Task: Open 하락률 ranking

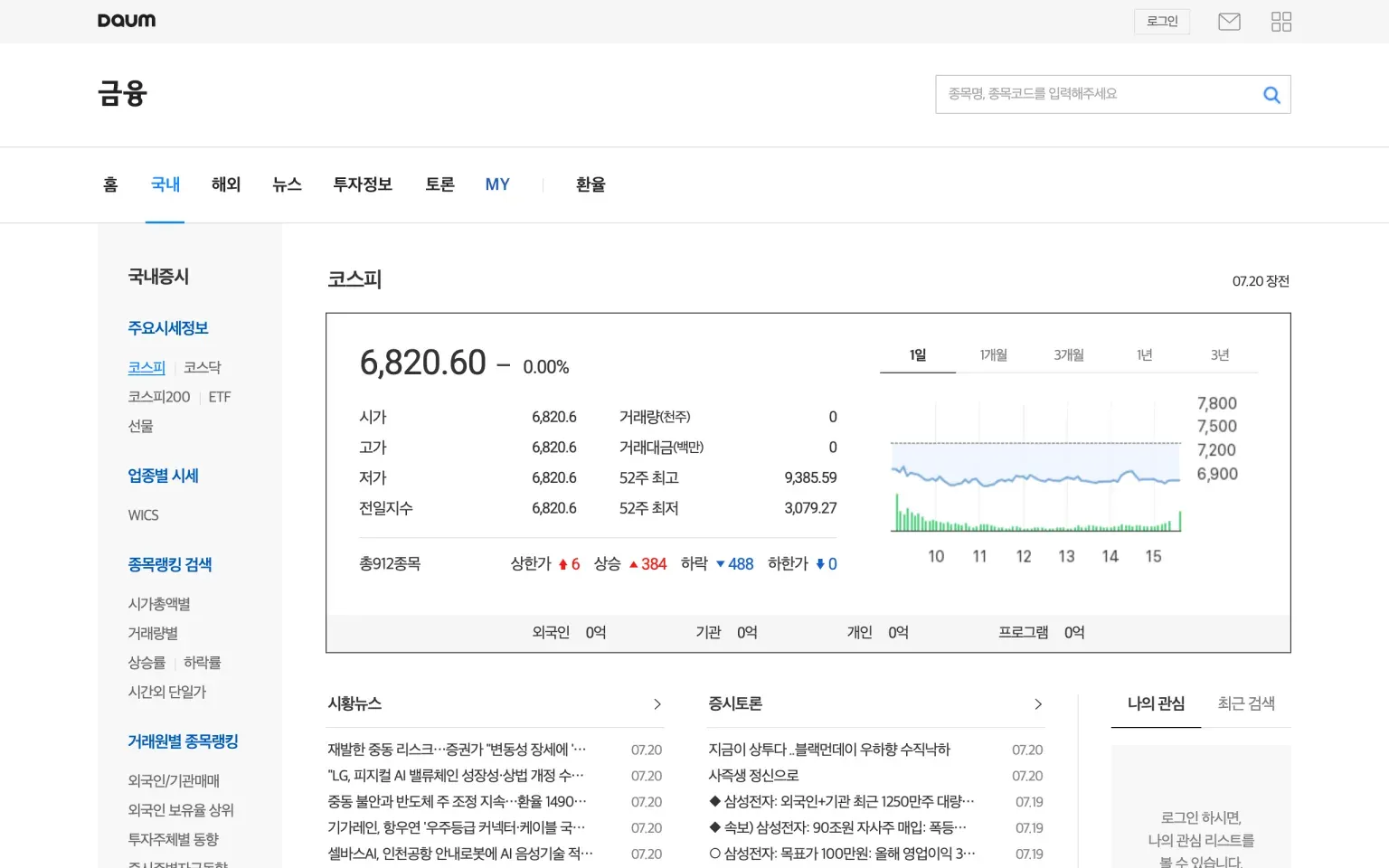Action: point(203,663)
